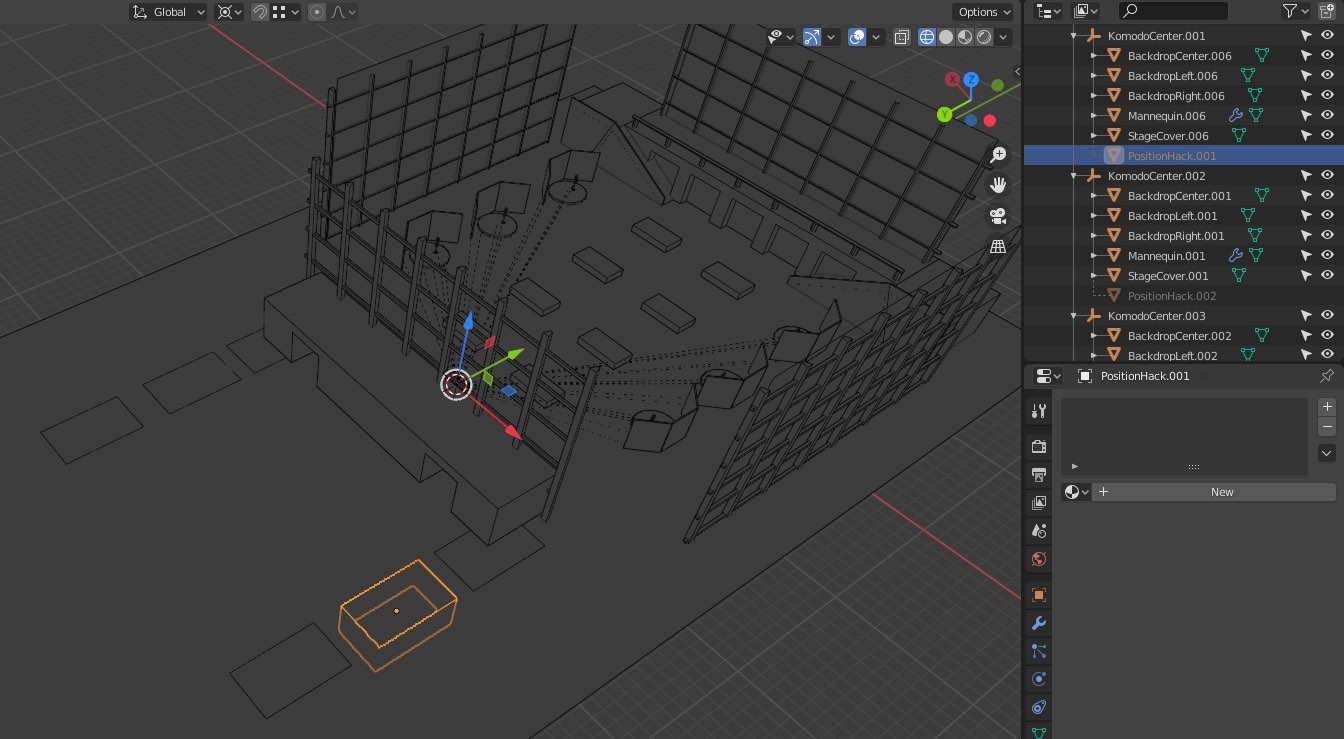Open the outliner editor type menu
1344x739 pixels.
(x=1048, y=11)
